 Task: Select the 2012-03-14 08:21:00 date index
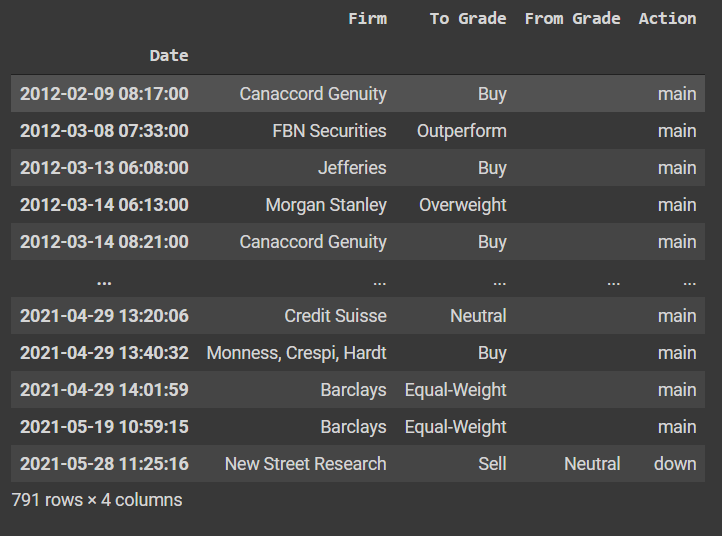pos(104,242)
